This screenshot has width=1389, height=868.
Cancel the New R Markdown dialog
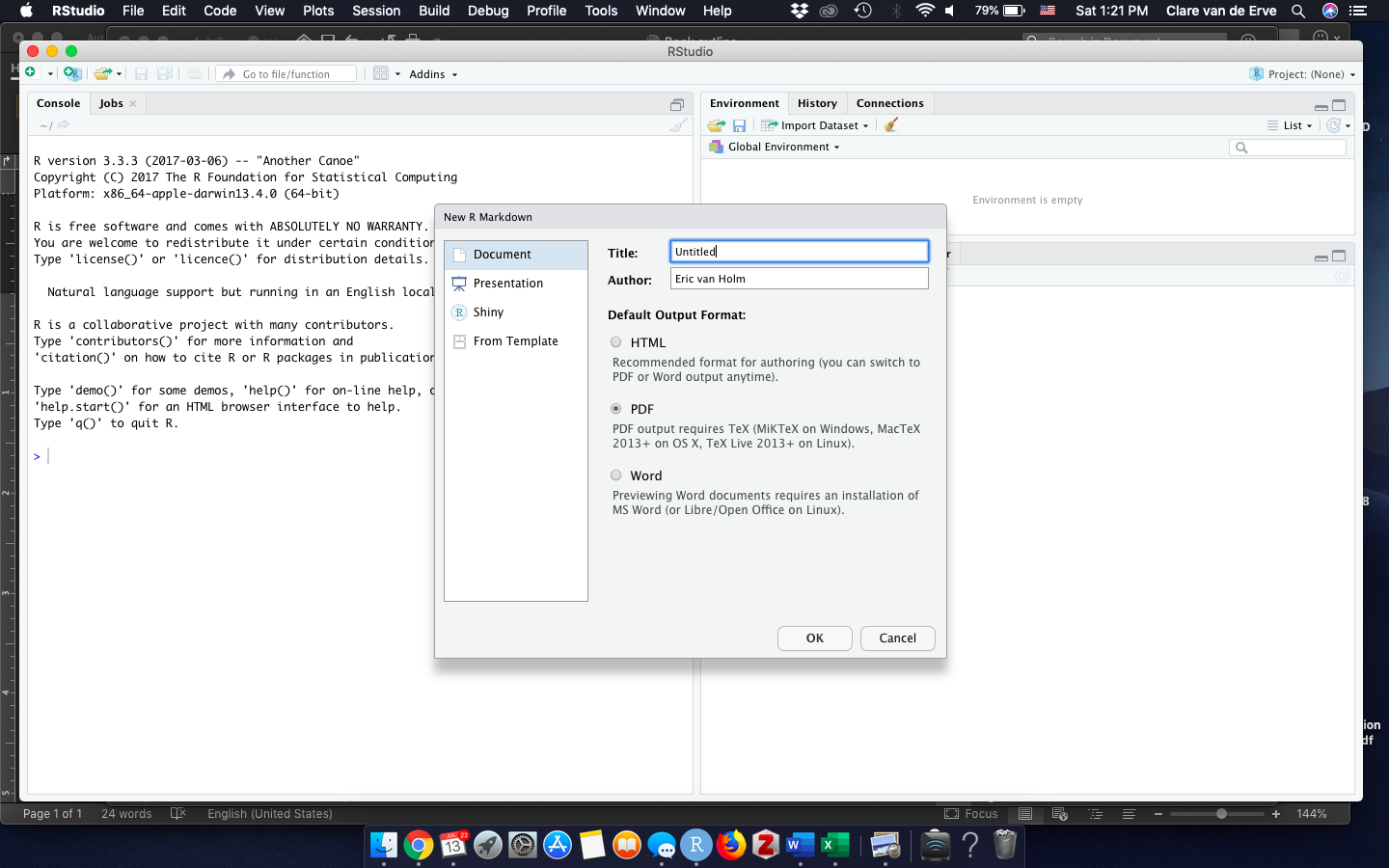pos(897,638)
